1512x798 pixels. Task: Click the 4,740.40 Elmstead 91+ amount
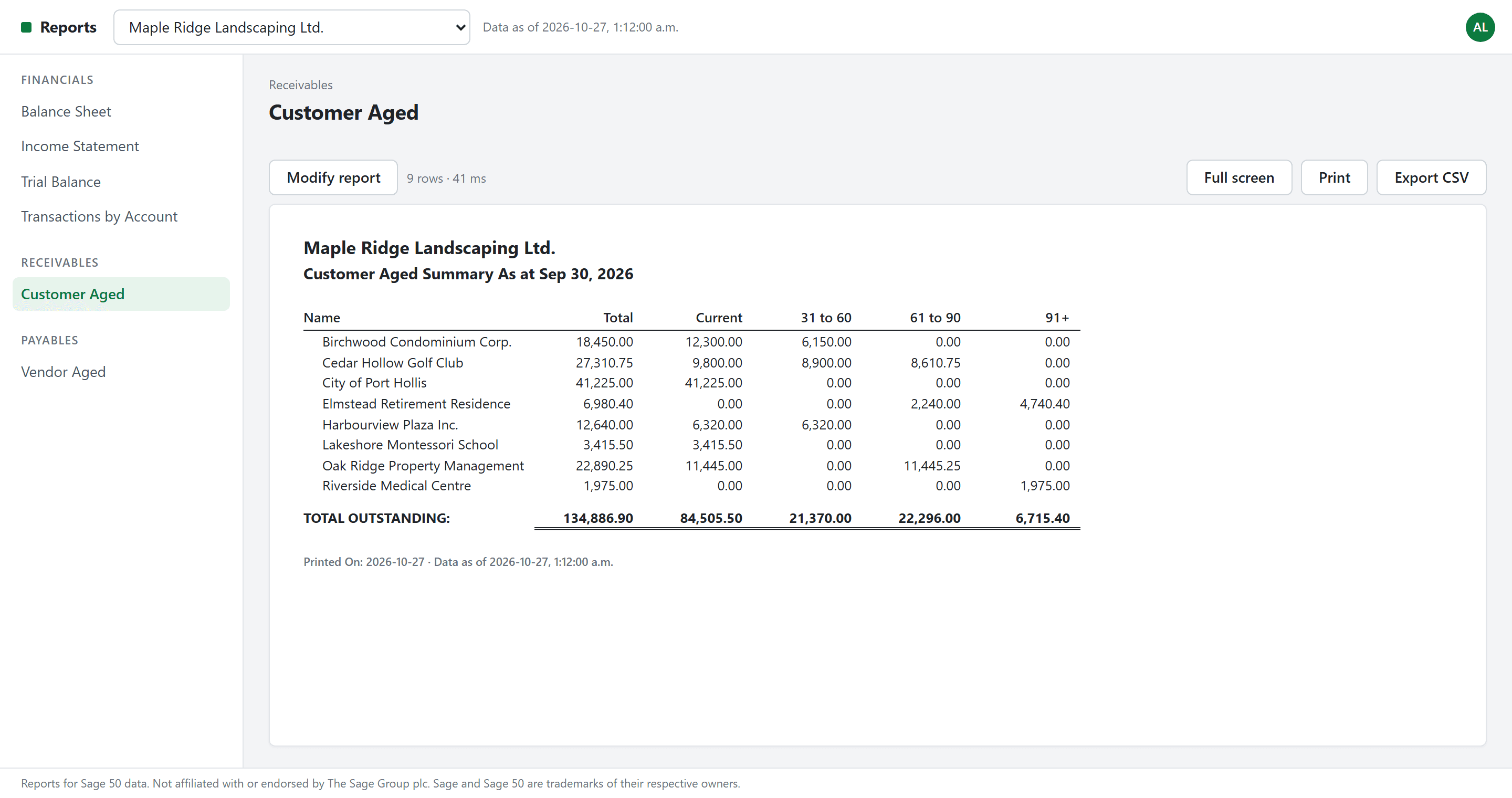(x=1045, y=404)
